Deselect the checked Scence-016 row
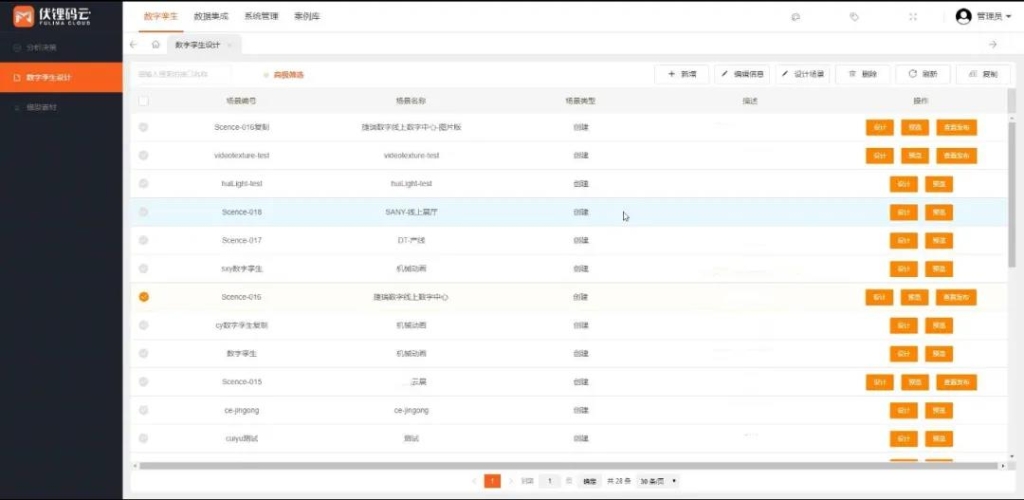Image resolution: width=1024 pixels, height=500 pixels. point(144,297)
